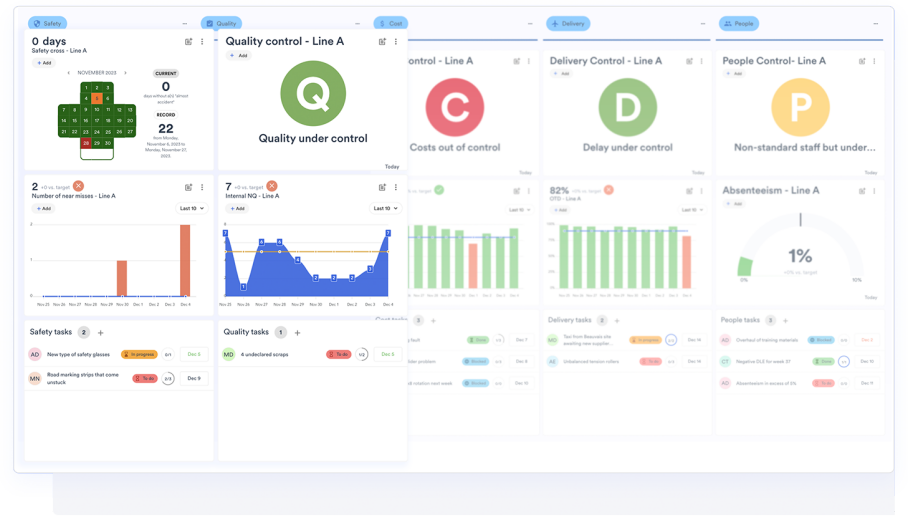908x530 pixels.
Task: Open the three-dot menu on Safety cross card
Action: point(202,42)
